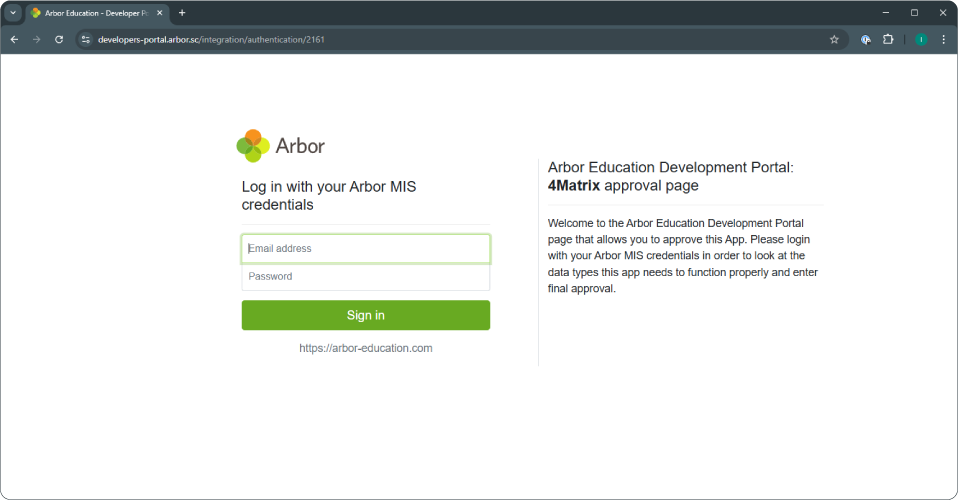Focus the Password field
This screenshot has width=958, height=500.
[x=366, y=277]
